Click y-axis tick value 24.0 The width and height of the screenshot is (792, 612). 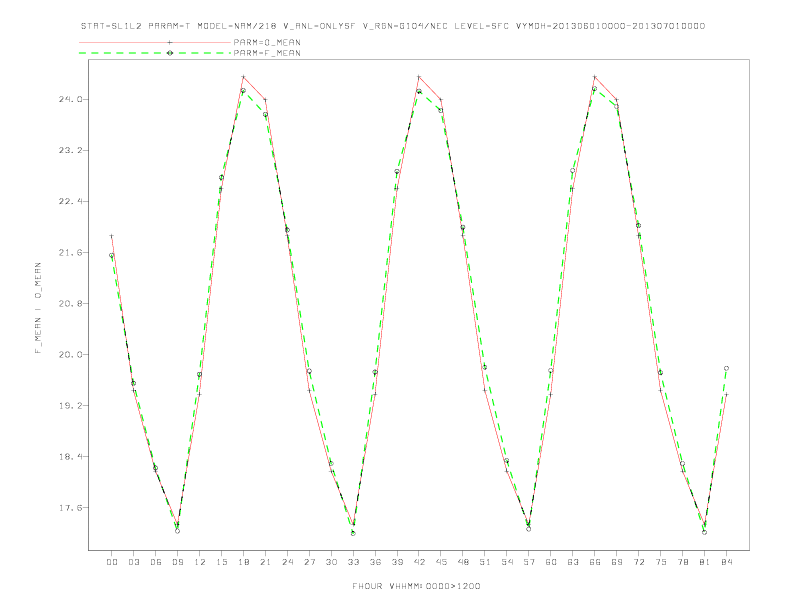click(70, 99)
